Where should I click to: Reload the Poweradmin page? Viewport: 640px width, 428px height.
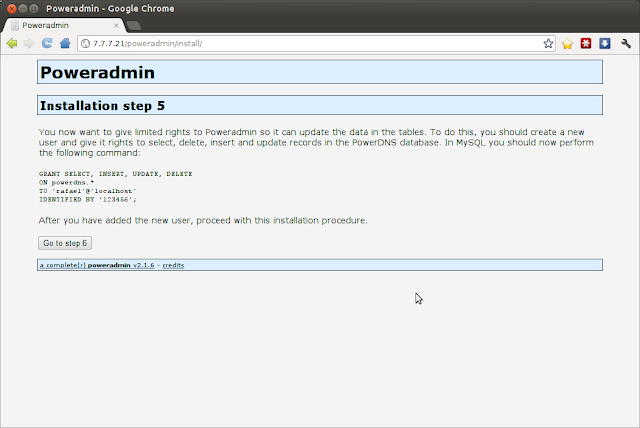click(x=47, y=43)
